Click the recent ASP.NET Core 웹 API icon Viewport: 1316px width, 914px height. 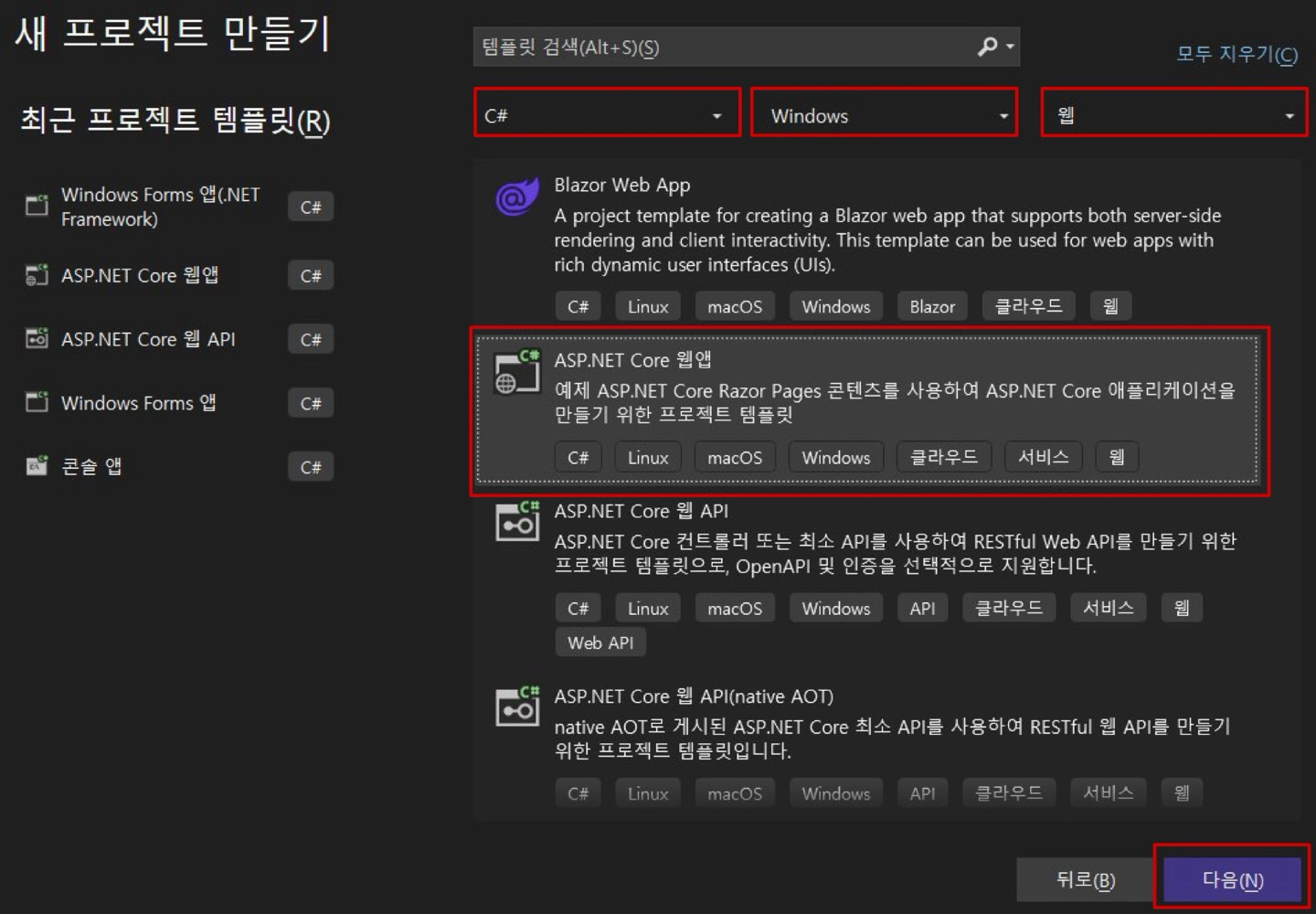[x=37, y=339]
